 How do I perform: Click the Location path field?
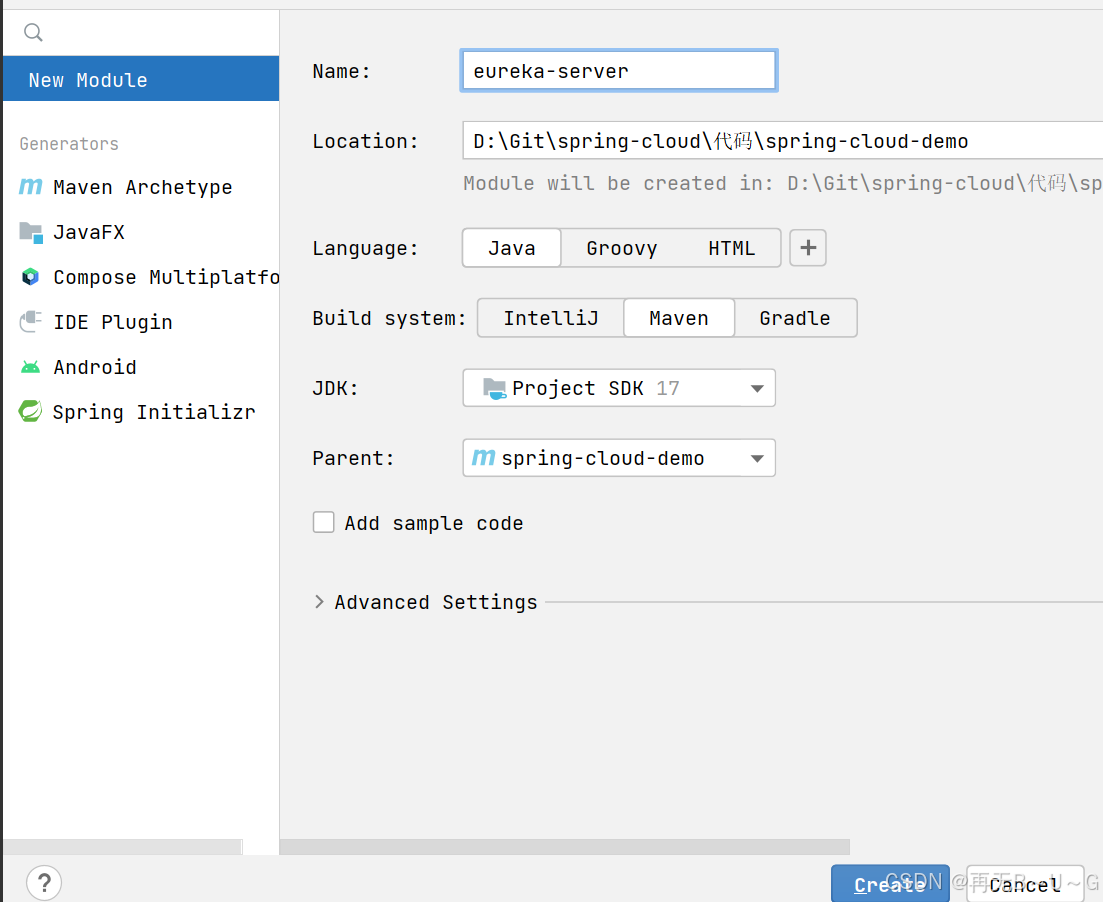(782, 141)
